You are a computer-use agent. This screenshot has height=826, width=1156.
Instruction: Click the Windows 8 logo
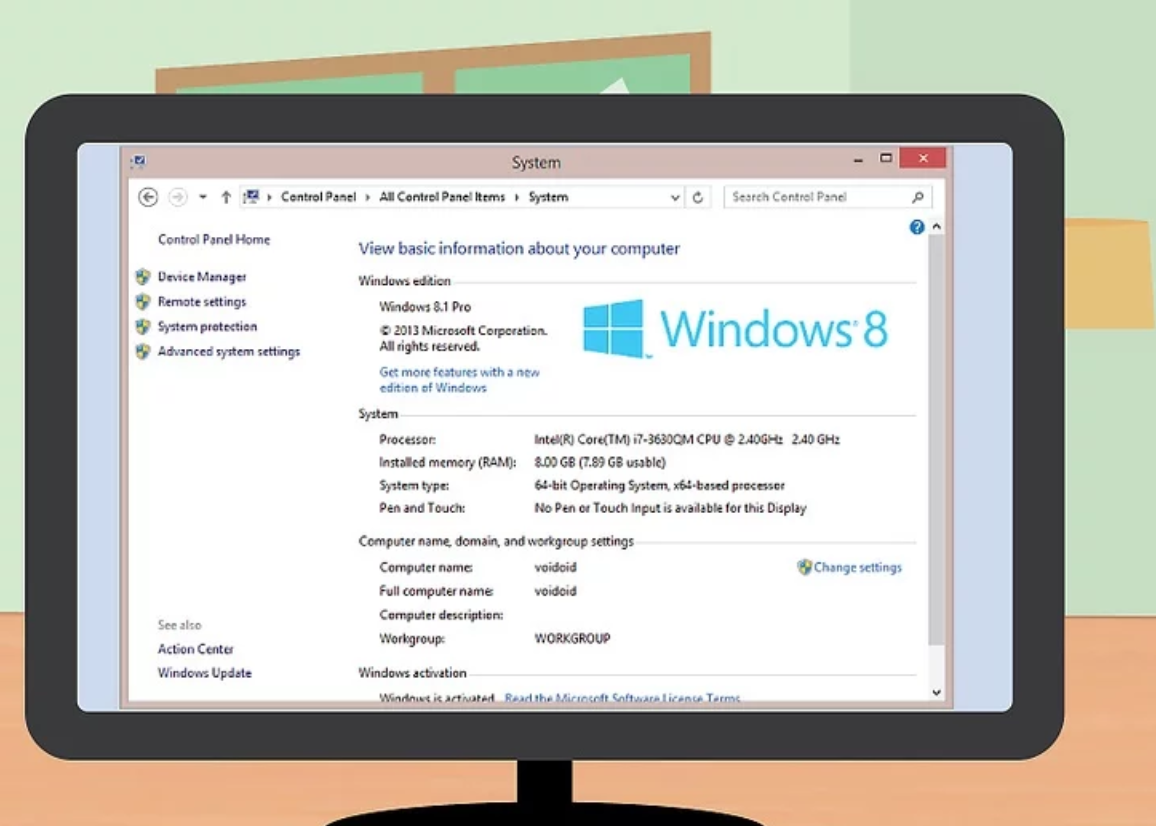(735, 329)
